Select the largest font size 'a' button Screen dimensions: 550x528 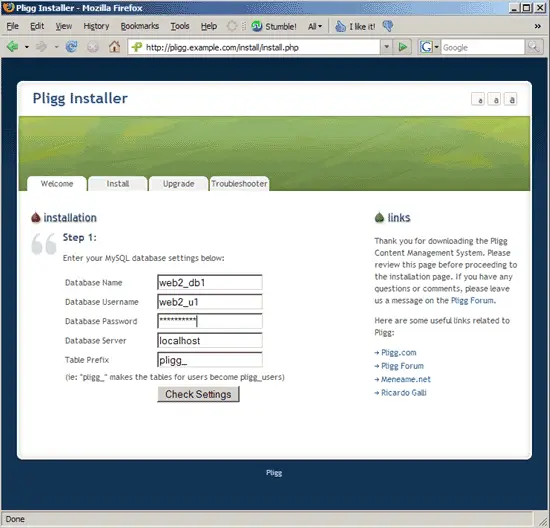tap(511, 100)
